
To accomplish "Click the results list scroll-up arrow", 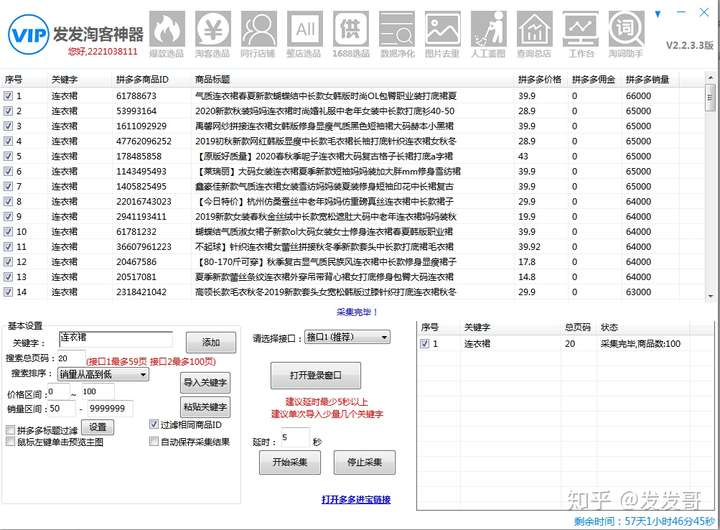I will tap(710, 79).
